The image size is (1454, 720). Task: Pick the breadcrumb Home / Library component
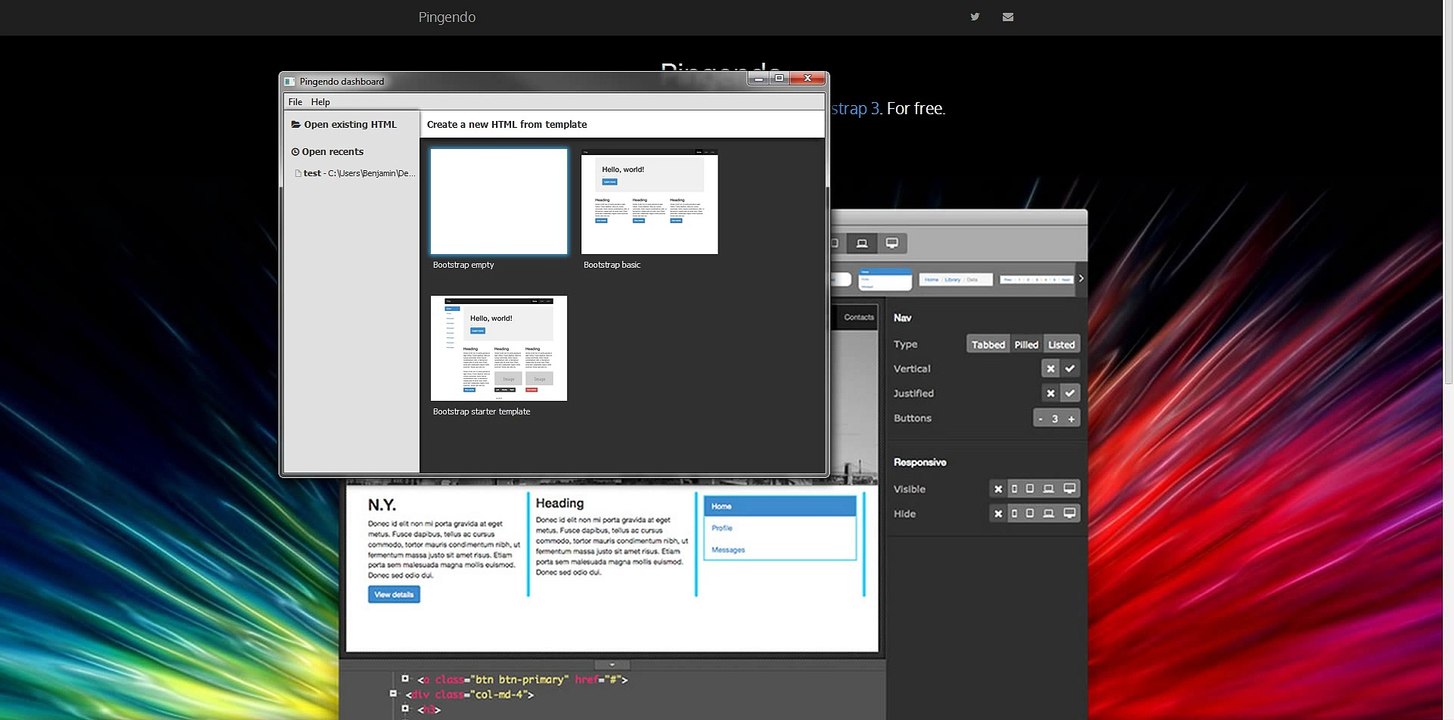[956, 280]
